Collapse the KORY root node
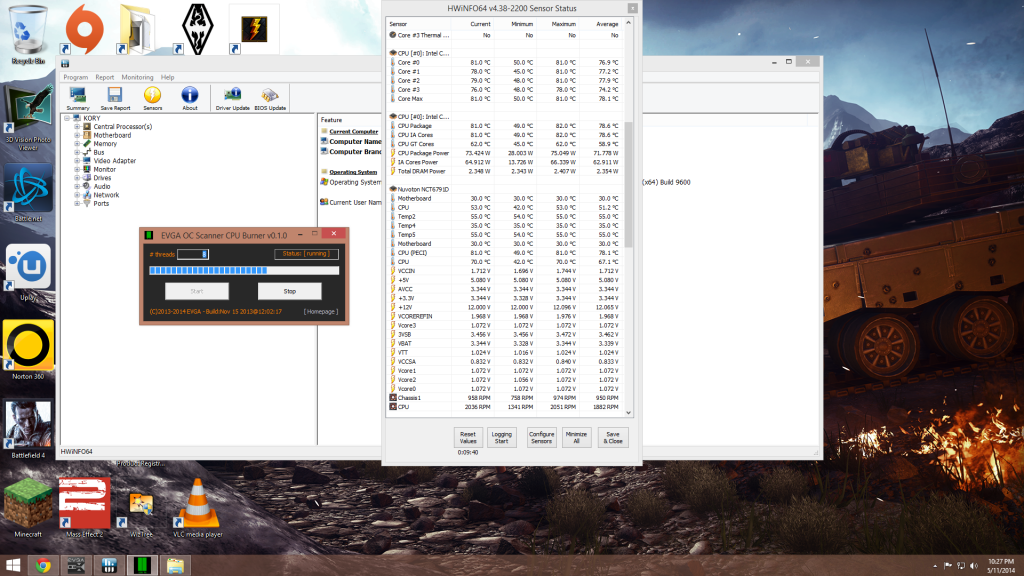 (66, 118)
